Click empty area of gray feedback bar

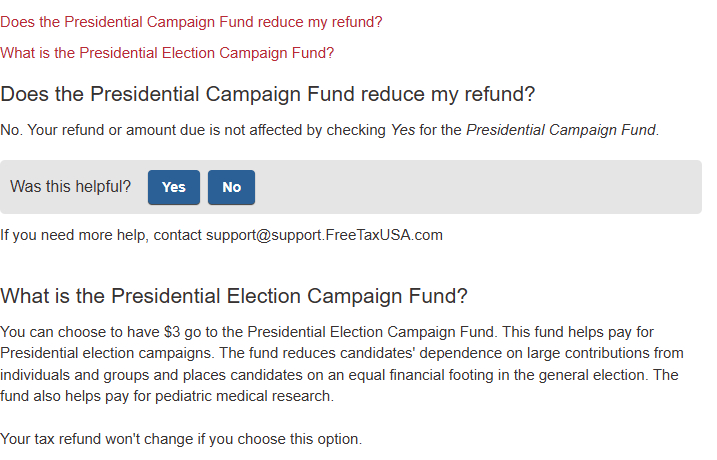click(480, 187)
